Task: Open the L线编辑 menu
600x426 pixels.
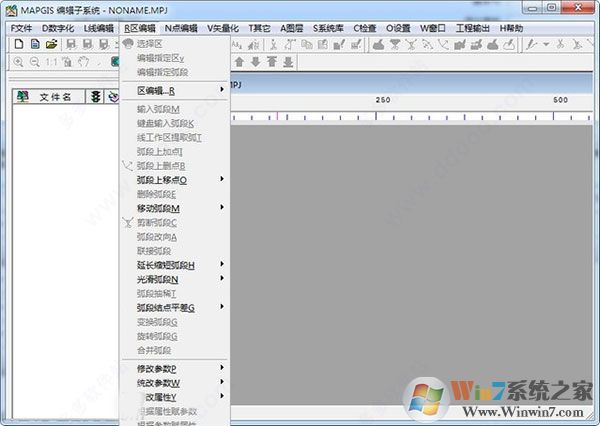Action: pyautogui.click(x=99, y=28)
